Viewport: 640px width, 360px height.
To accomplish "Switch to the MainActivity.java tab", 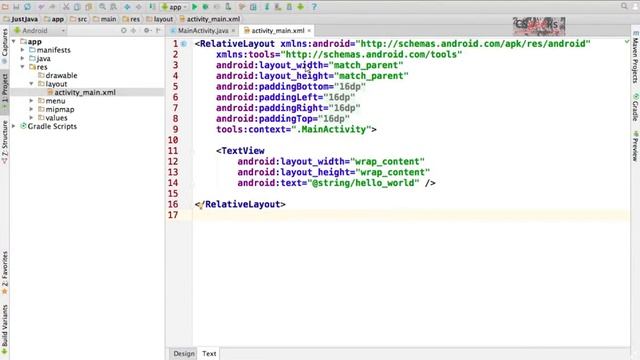I will (x=203, y=31).
